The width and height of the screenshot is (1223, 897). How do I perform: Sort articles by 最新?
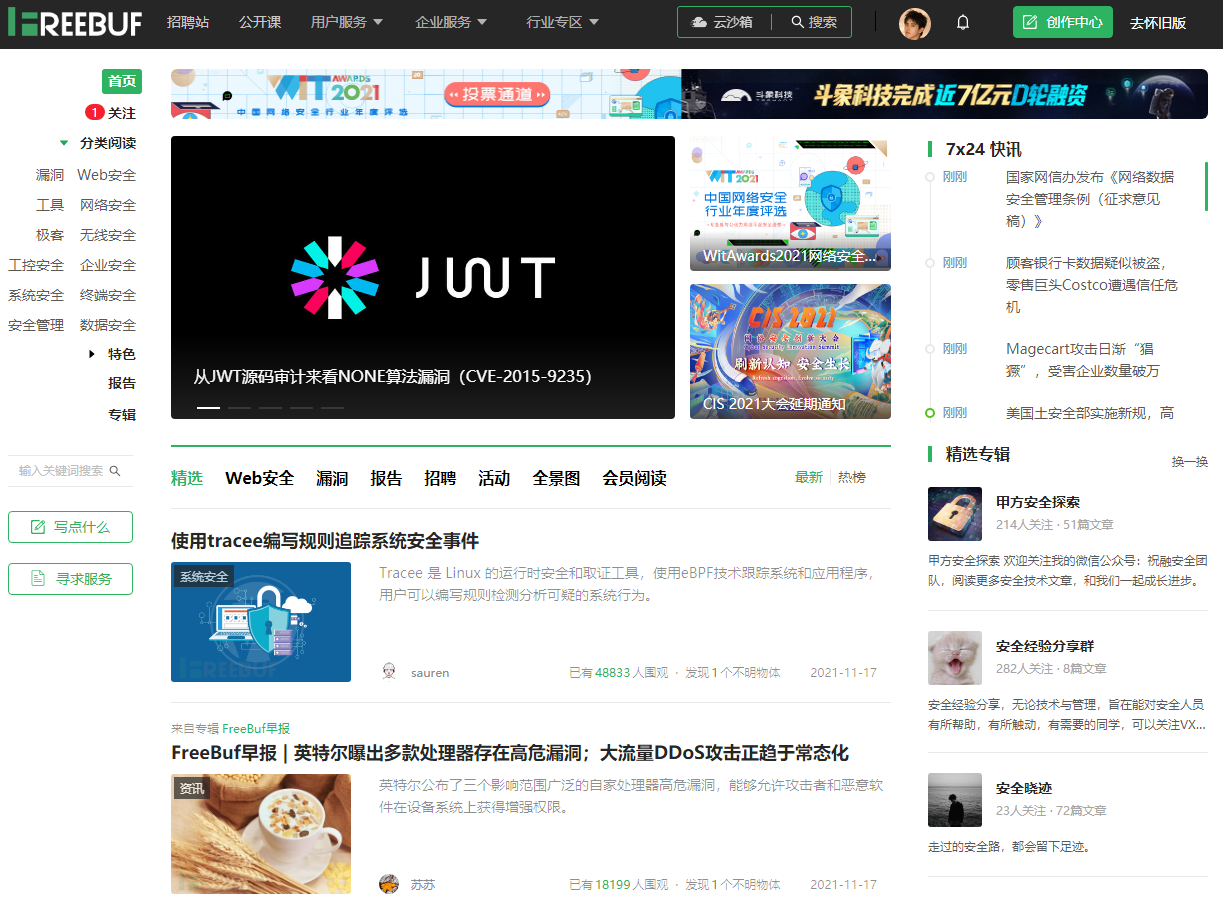809,478
